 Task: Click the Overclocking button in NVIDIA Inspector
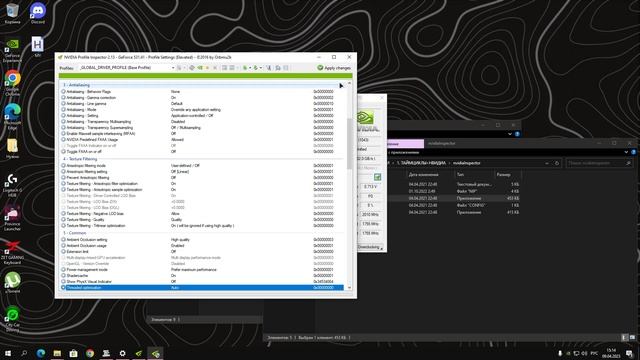click(x=370, y=247)
